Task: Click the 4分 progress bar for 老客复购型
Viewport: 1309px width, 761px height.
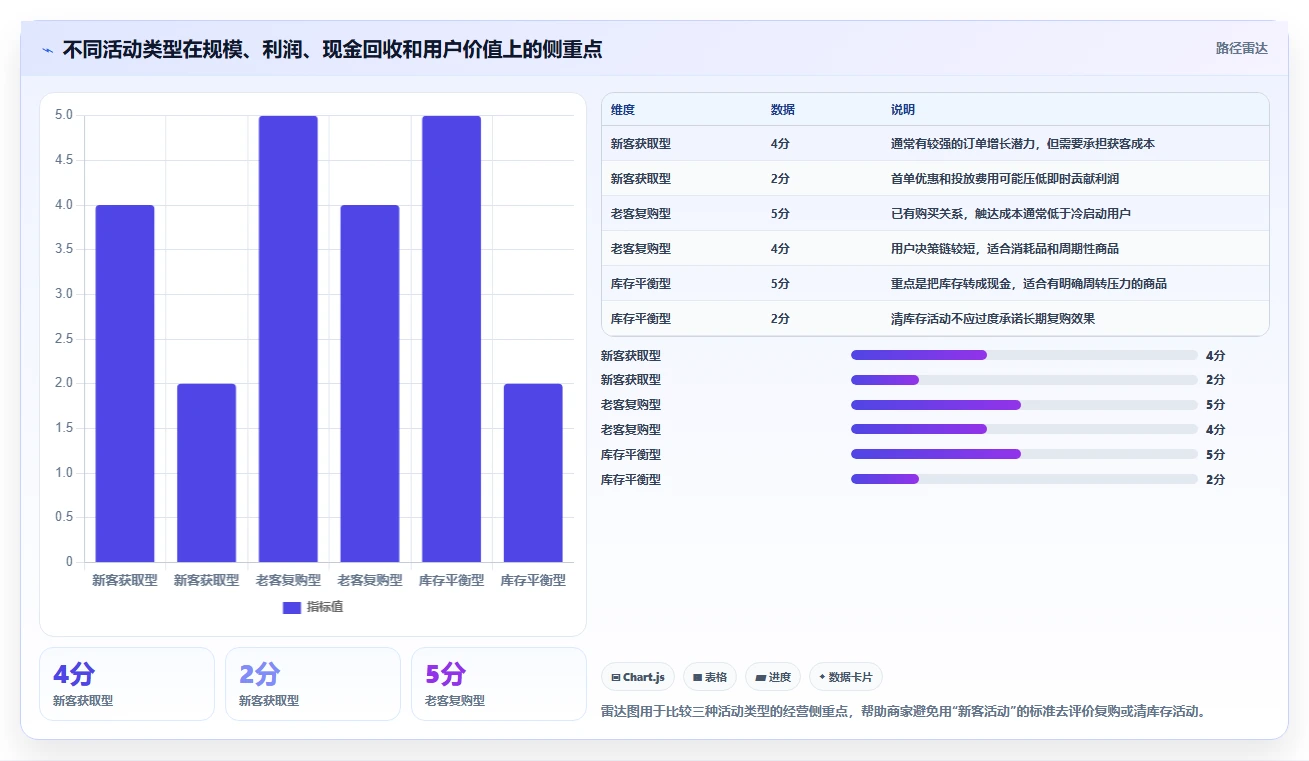Action: pos(1024,429)
